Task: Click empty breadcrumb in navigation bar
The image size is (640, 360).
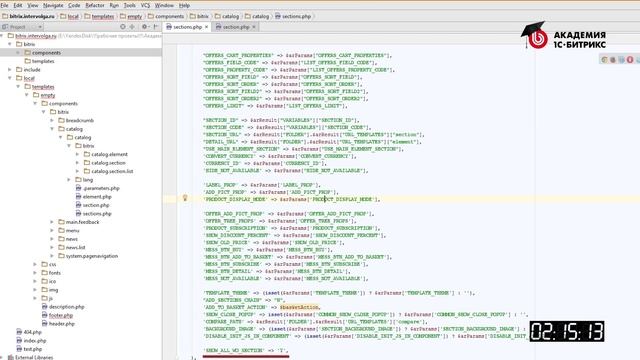Action: [131, 16]
